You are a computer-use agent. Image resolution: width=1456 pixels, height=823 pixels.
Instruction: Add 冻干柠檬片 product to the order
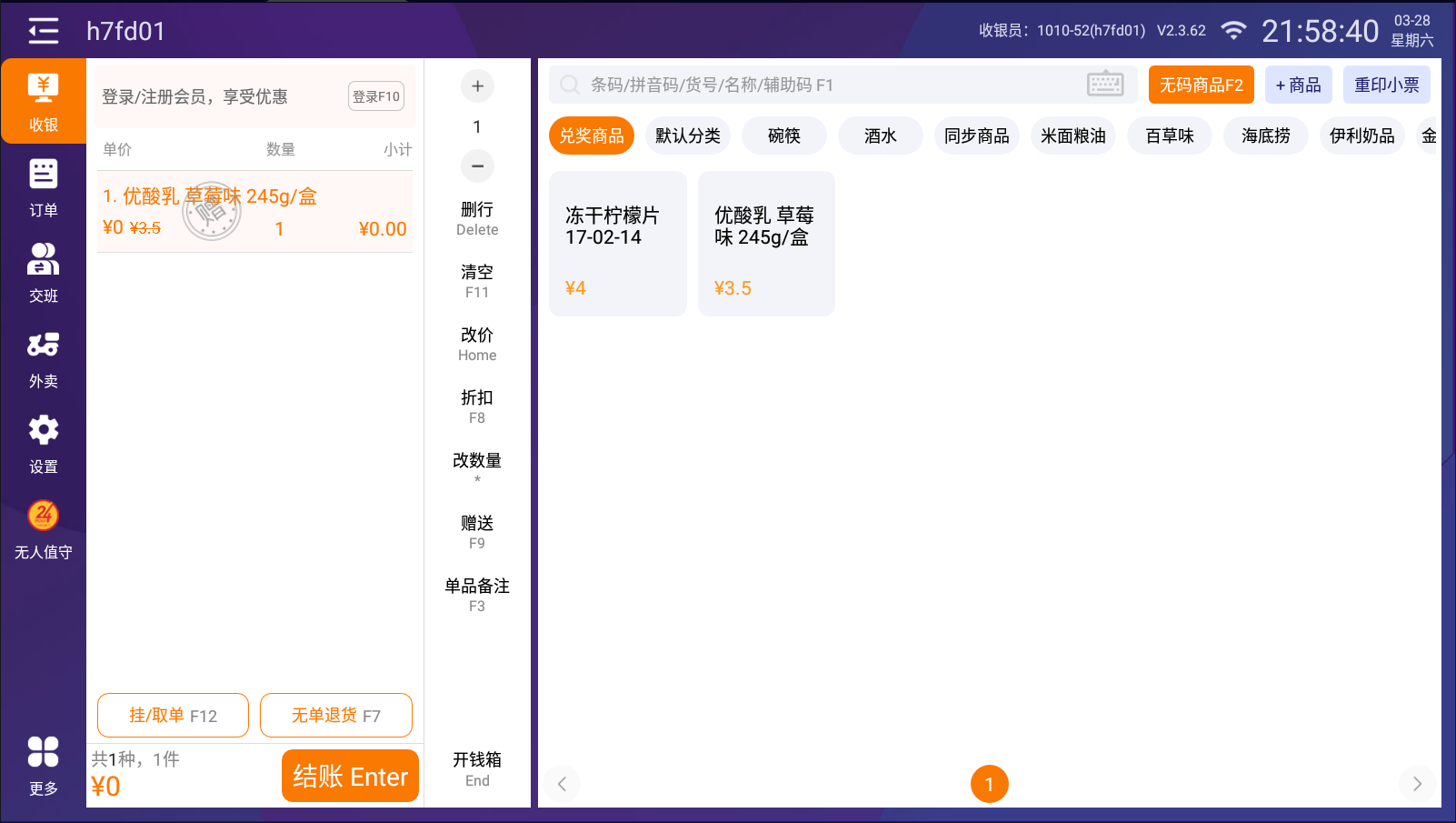click(x=617, y=244)
